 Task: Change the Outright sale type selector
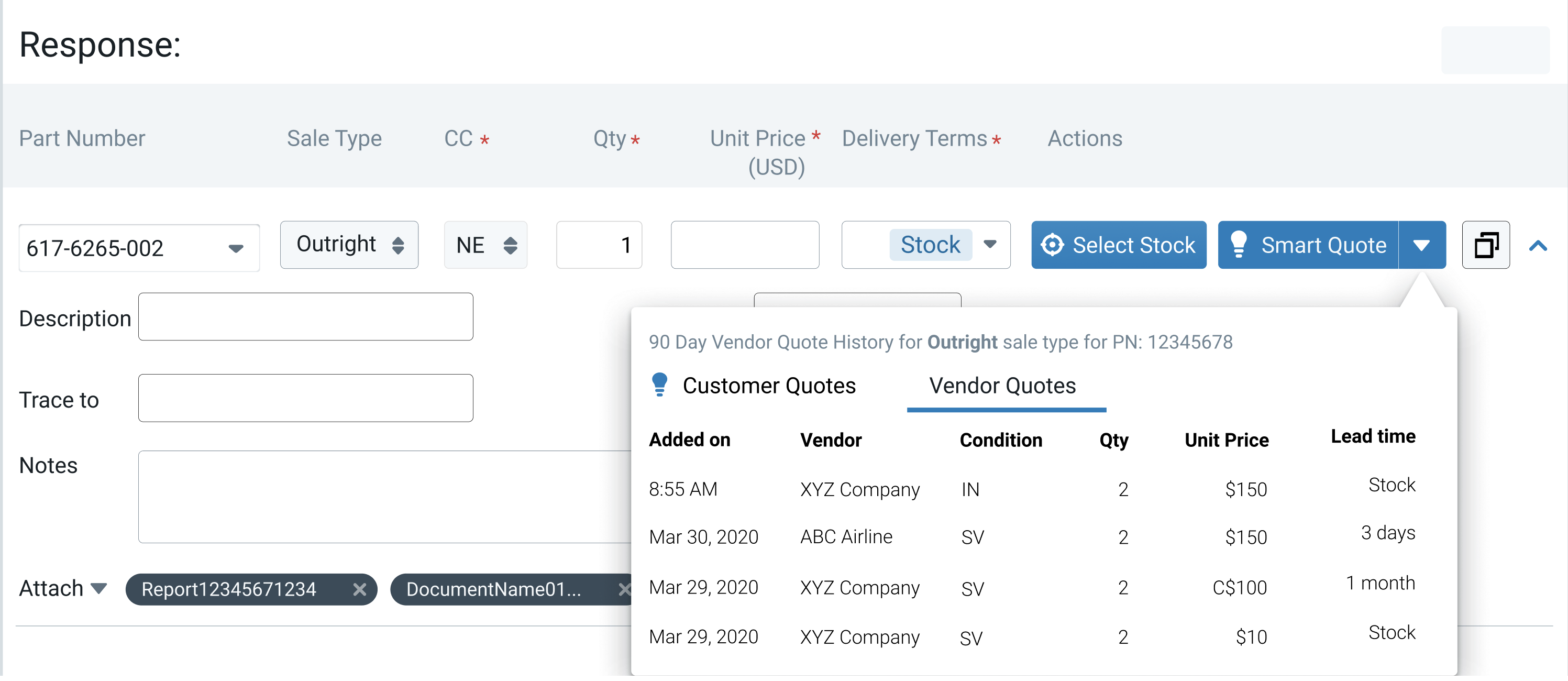349,245
